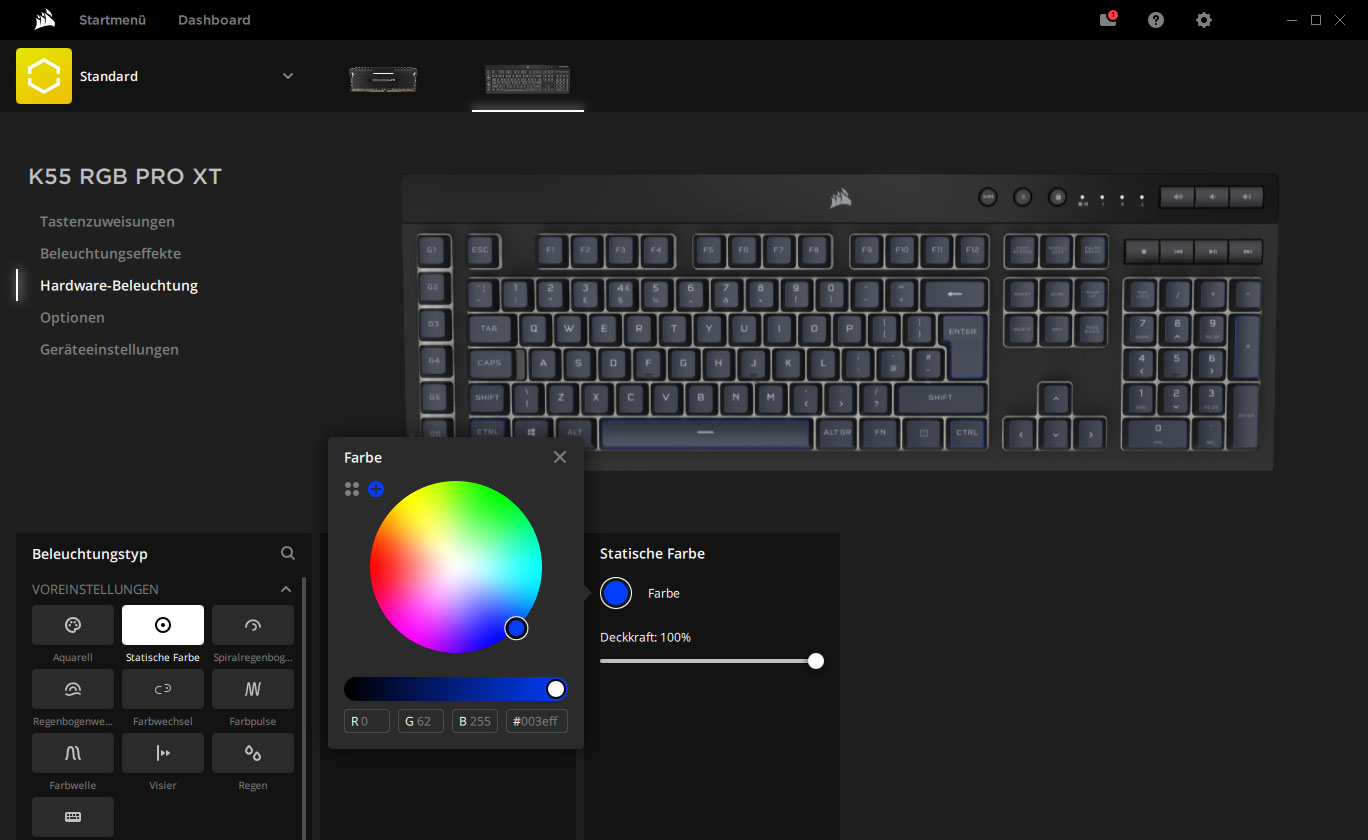This screenshot has width=1368, height=840.
Task: Open notifications icon with red badge
Action: tap(1108, 19)
